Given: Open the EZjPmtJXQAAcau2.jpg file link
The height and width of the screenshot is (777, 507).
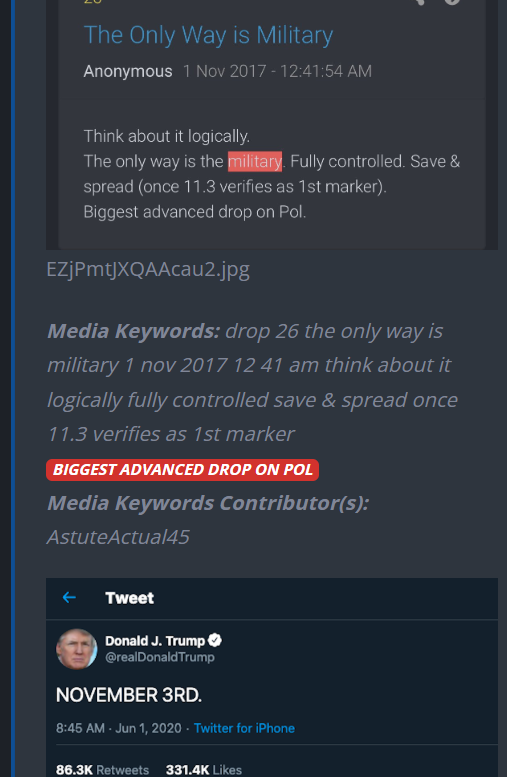Looking at the screenshot, I should [148, 269].
